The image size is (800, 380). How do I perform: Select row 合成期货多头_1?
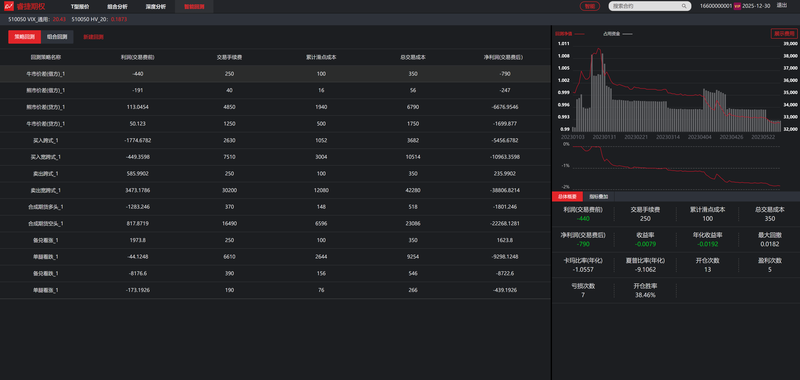tap(276, 207)
